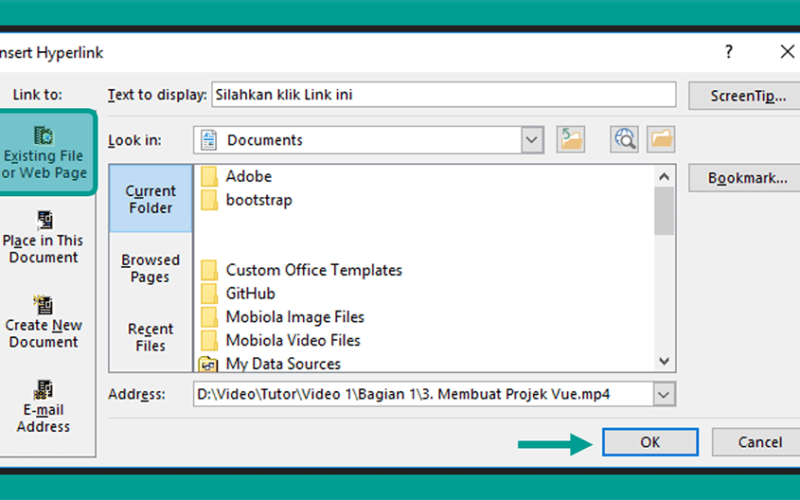Open the Browse the Web icon

click(x=624, y=140)
